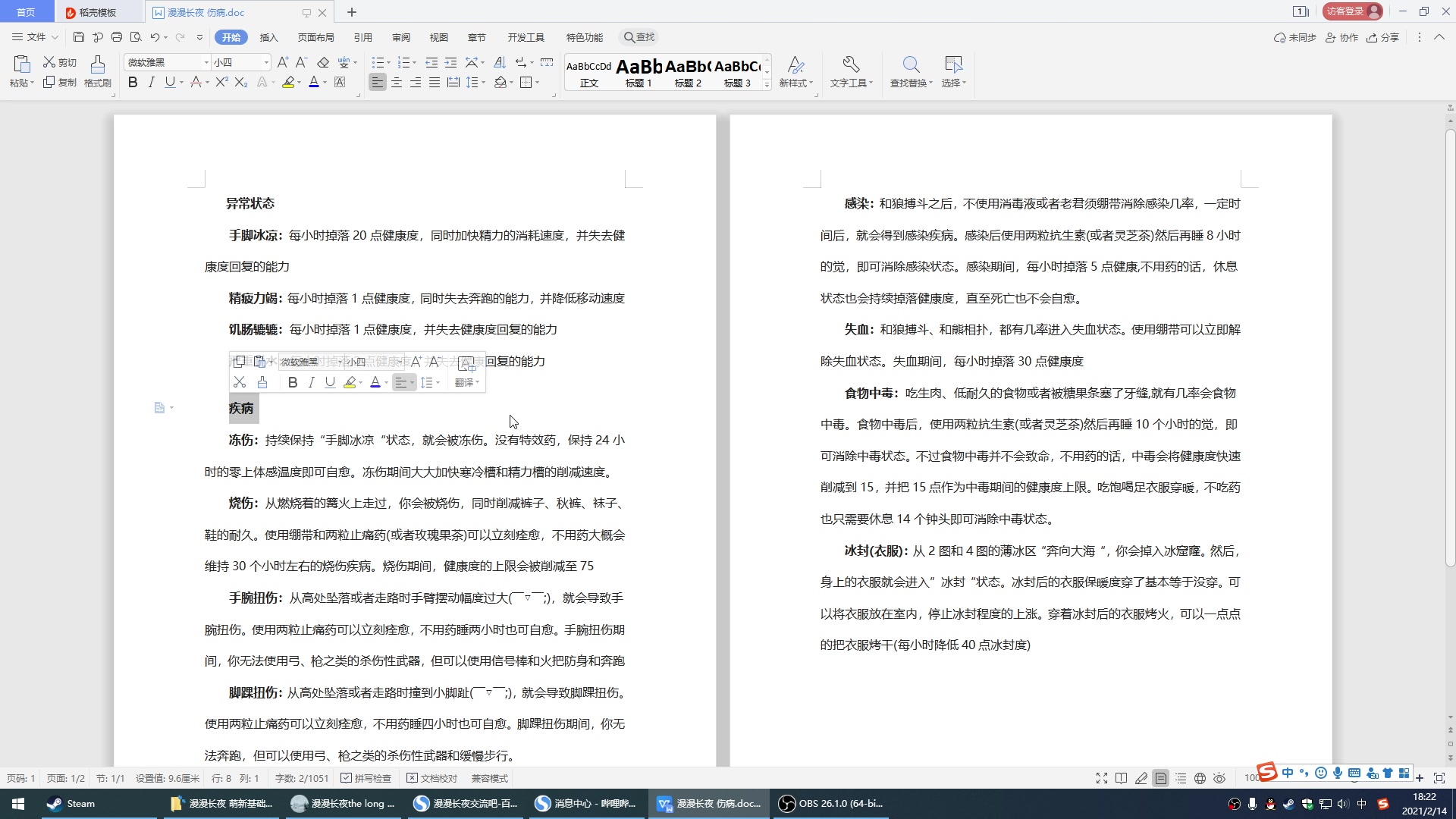
Task: Click the guest login (访客登录) button
Action: tap(1353, 11)
